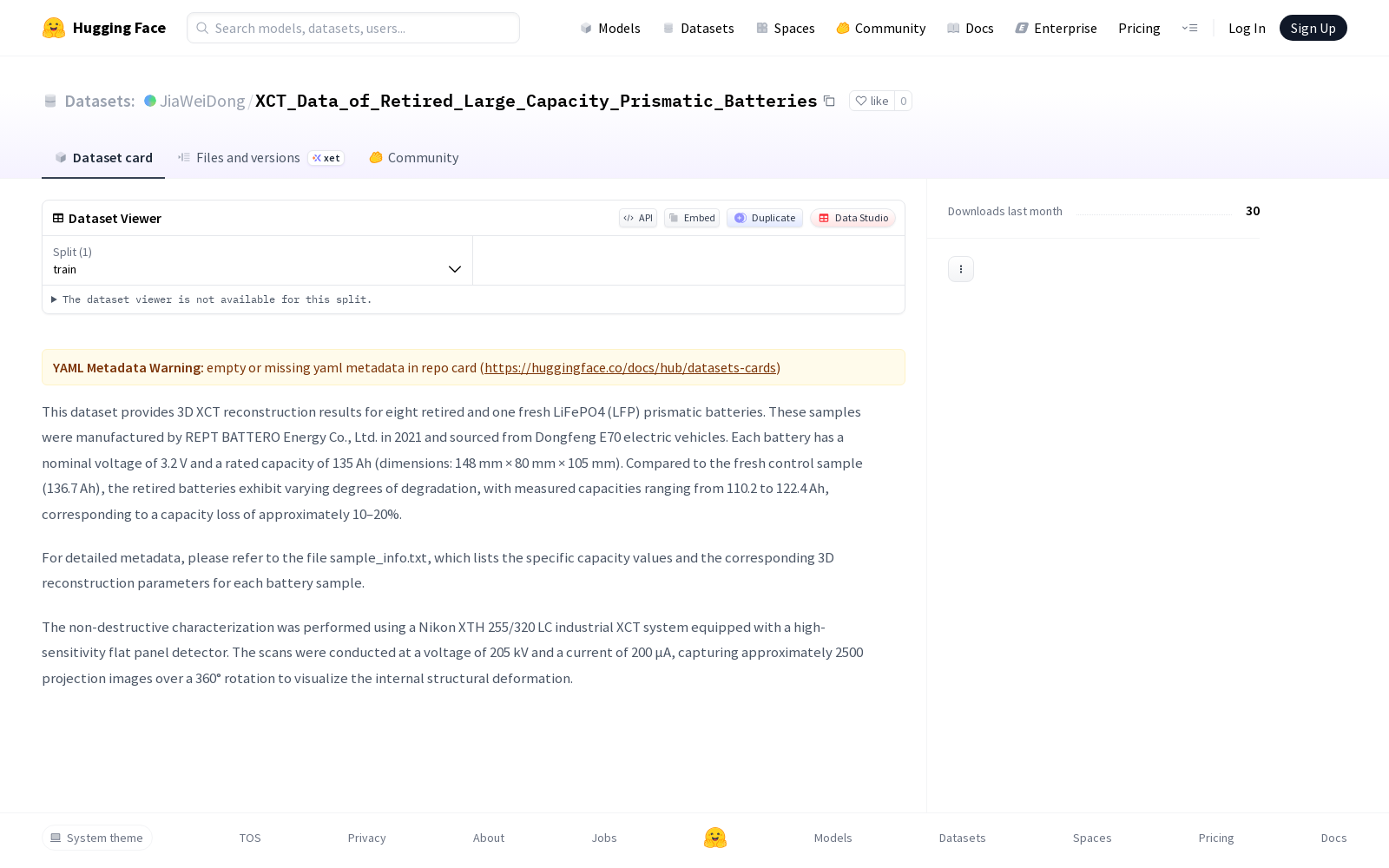
Task: Open Pricing in the top navigation
Action: (x=1139, y=28)
